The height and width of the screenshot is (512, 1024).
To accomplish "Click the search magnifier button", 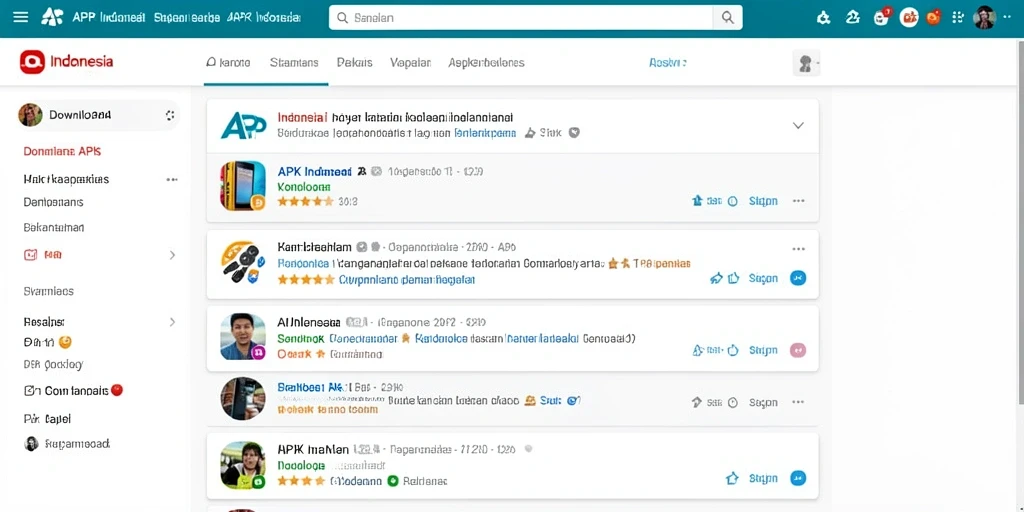I will [728, 18].
